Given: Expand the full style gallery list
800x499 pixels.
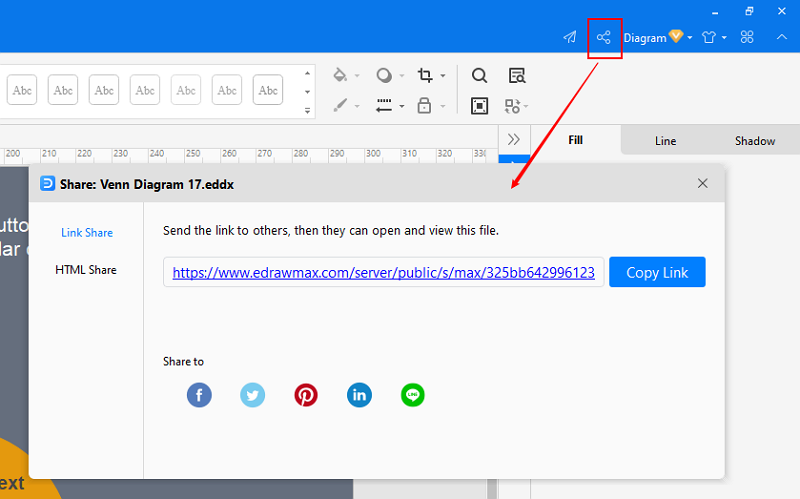Looking at the screenshot, I should (x=307, y=110).
